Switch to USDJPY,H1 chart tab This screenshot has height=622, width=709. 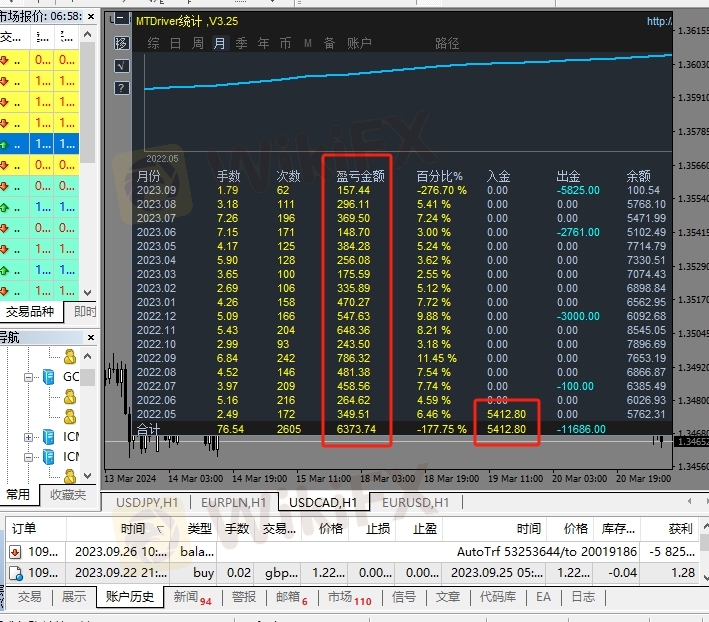[x=147, y=503]
